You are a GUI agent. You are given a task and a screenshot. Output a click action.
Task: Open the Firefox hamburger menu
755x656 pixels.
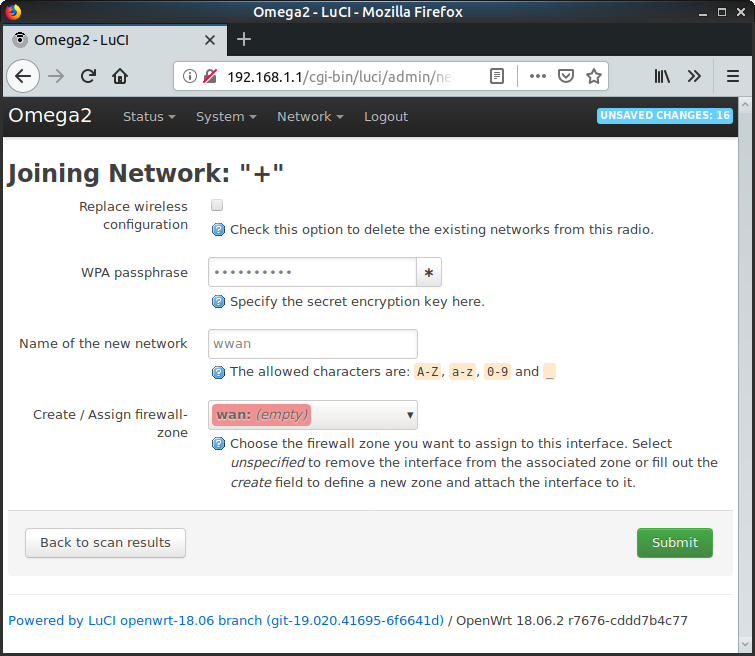(732, 76)
